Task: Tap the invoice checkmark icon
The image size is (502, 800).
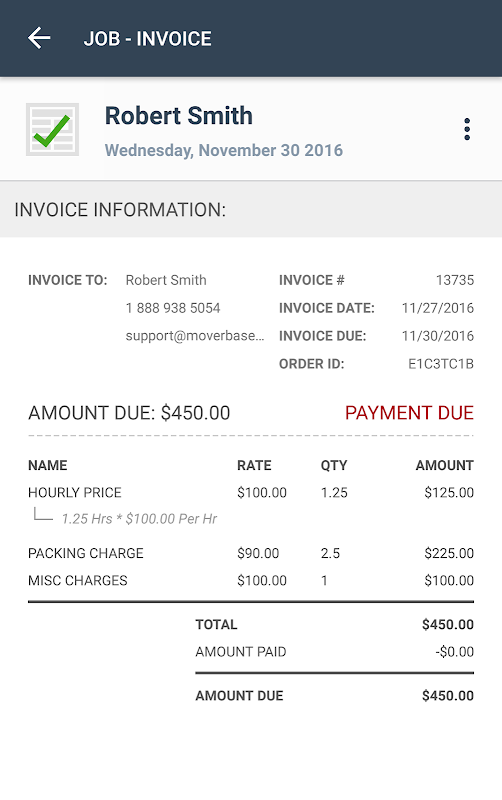Action: point(53,130)
